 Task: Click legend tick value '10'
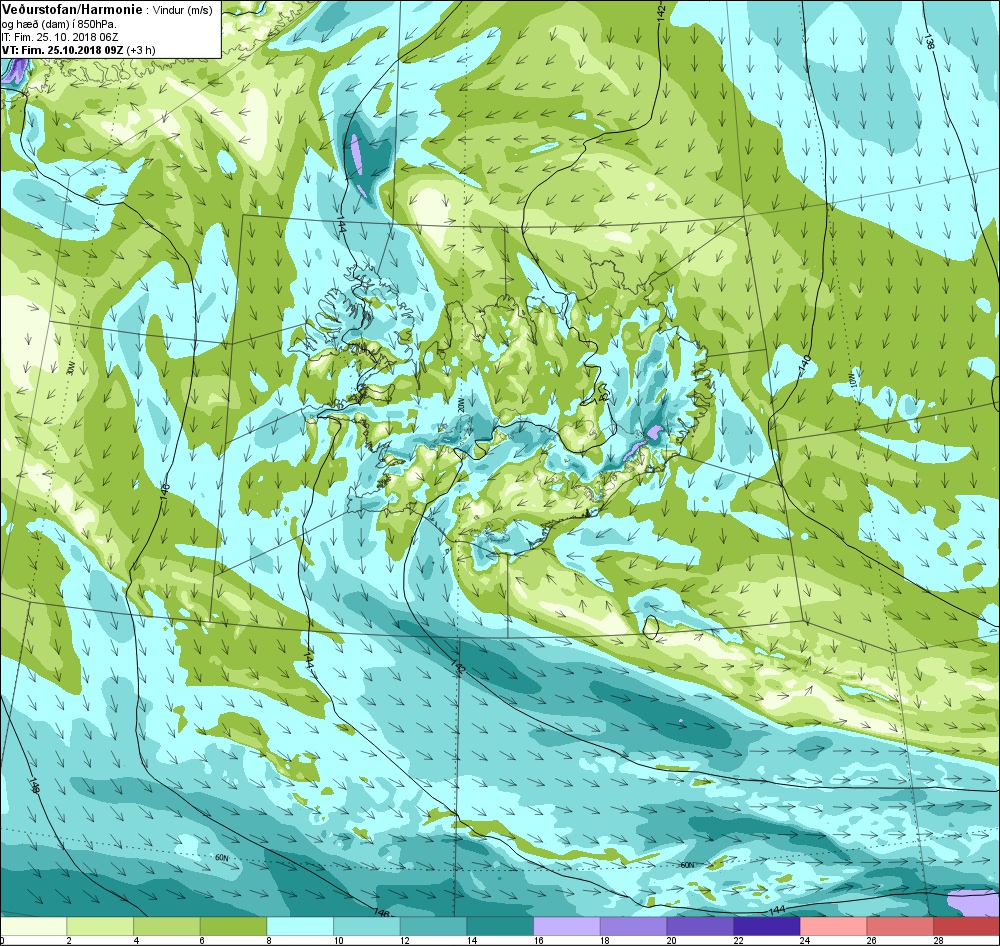pos(338,940)
